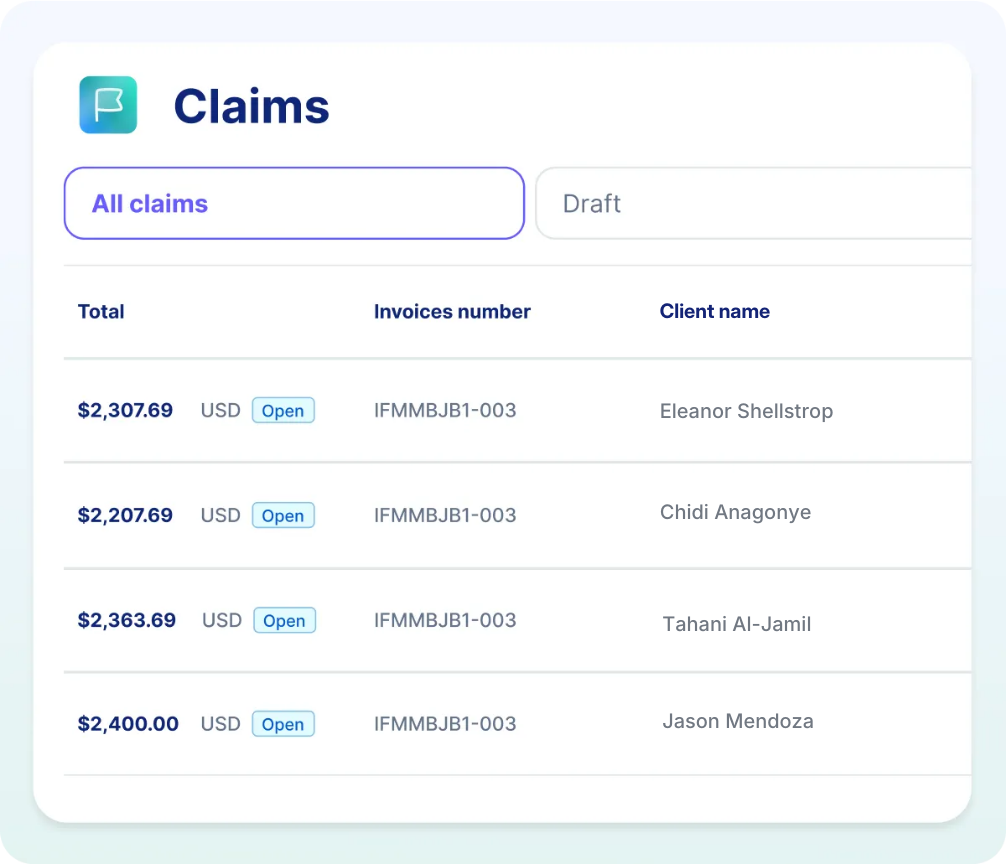Select the $2,363.69 total amount
The width and height of the screenshot is (1007, 864).
pyautogui.click(x=127, y=620)
